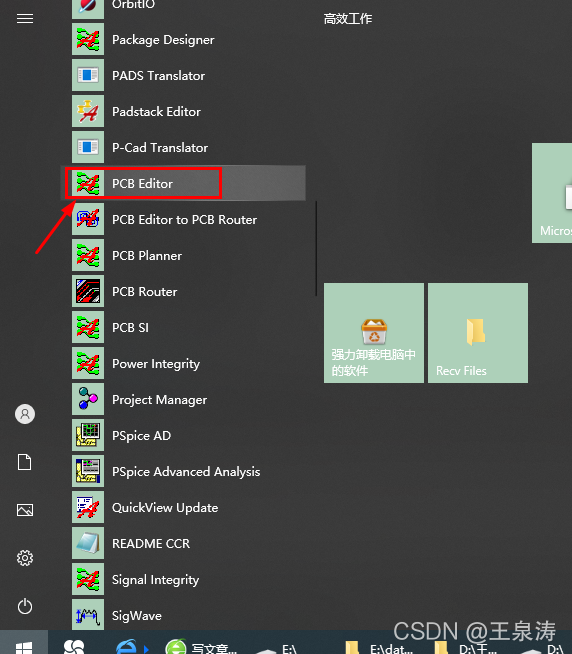Viewport: 572px width, 654px height.
Task: Click the README CCR notepad icon
Action: (88, 543)
